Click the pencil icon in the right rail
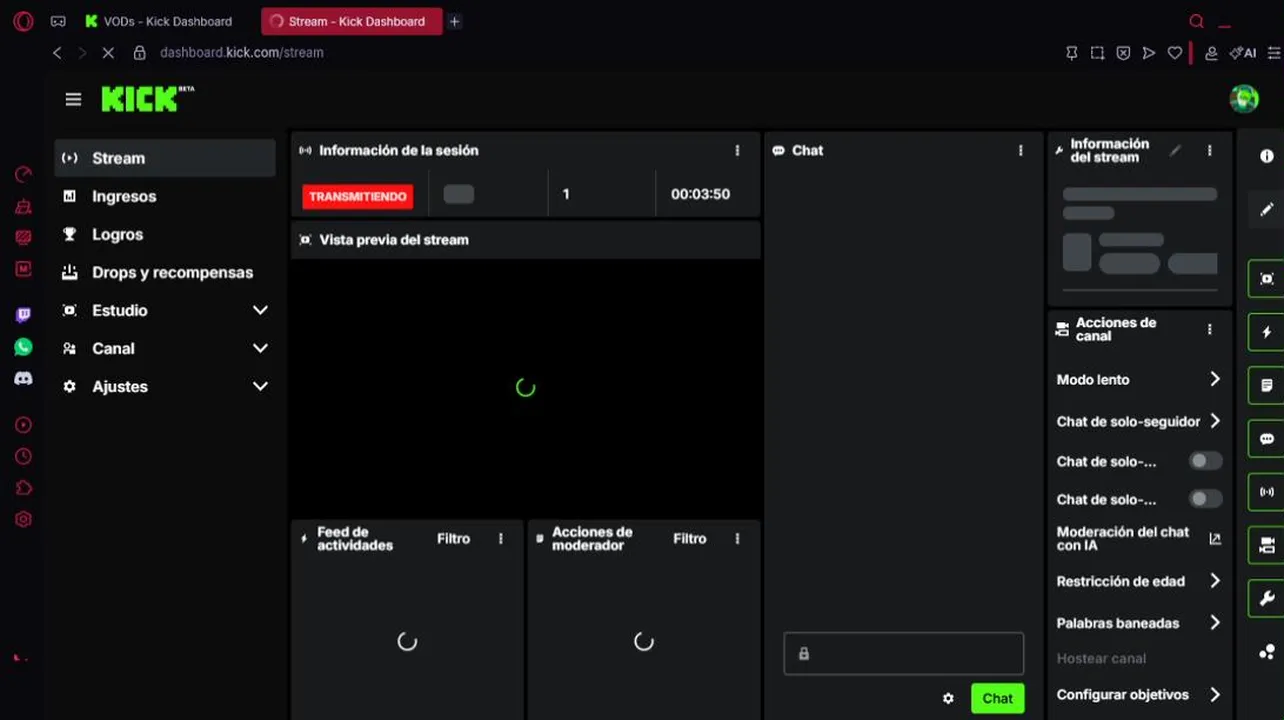The image size is (1284, 720). [1266, 209]
